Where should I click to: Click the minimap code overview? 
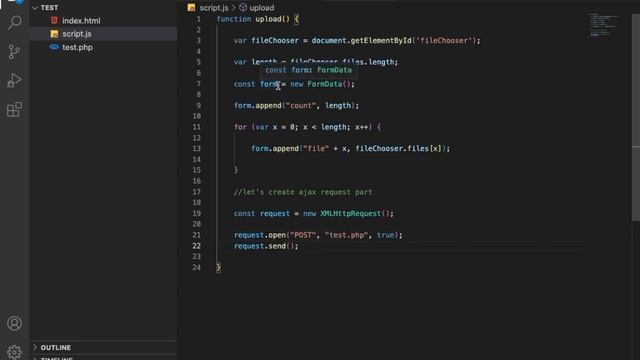[603, 25]
